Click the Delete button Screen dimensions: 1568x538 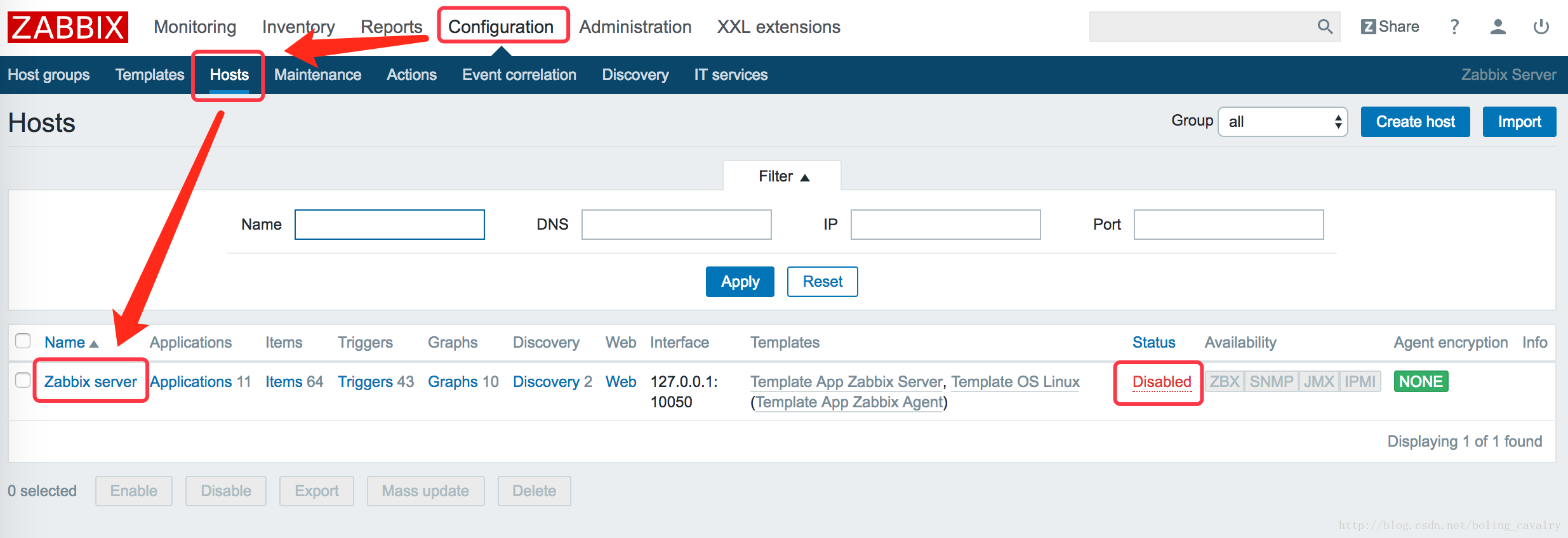pyautogui.click(x=534, y=491)
